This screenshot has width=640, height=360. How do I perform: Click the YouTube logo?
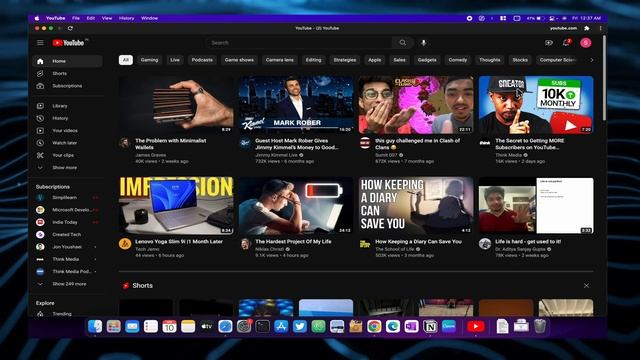[x=68, y=43]
